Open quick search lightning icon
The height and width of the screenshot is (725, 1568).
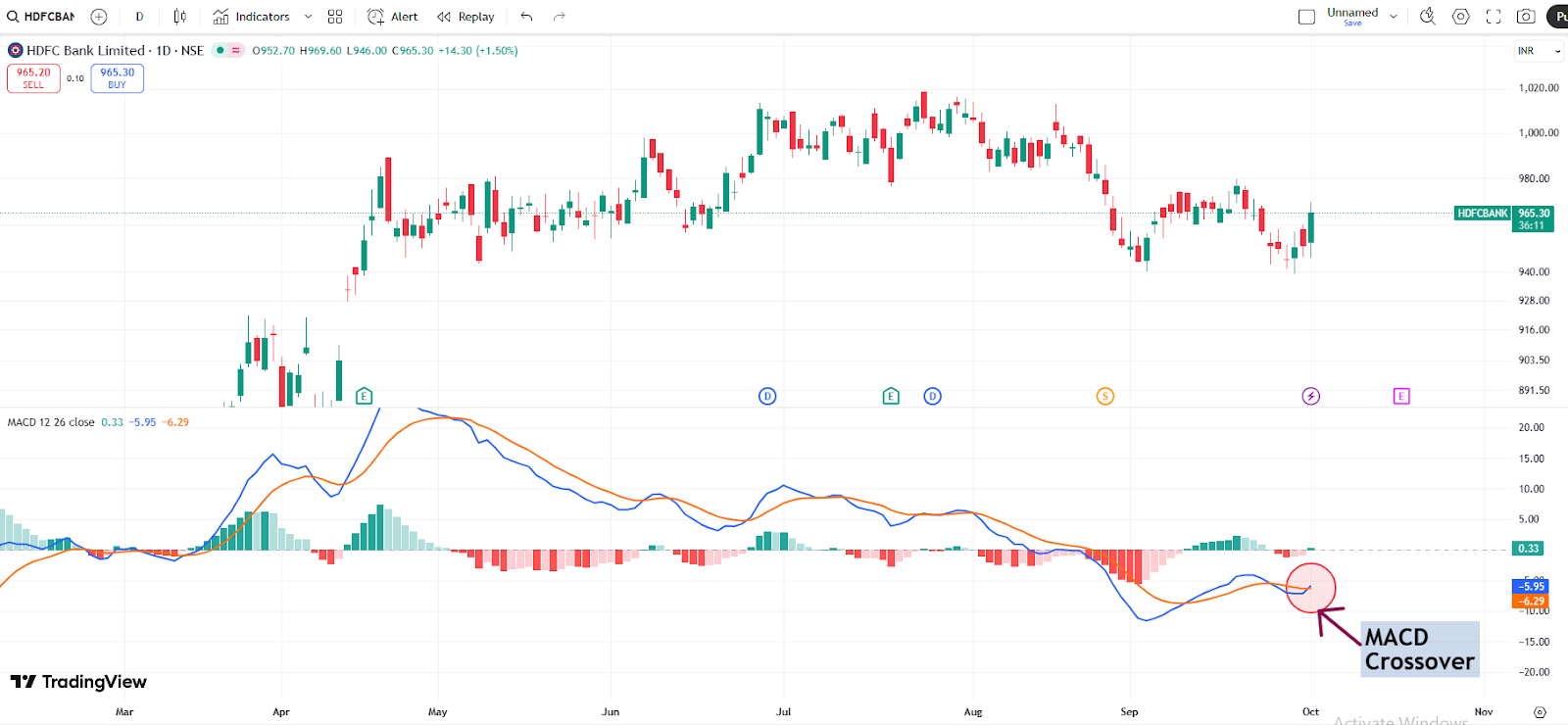click(x=1428, y=17)
